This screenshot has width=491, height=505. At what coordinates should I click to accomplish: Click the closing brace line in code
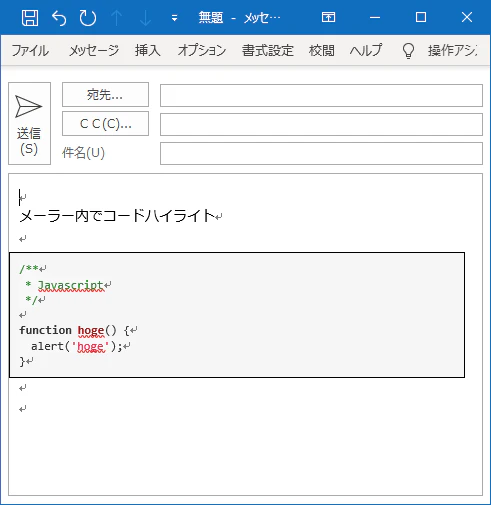[x=22, y=361]
